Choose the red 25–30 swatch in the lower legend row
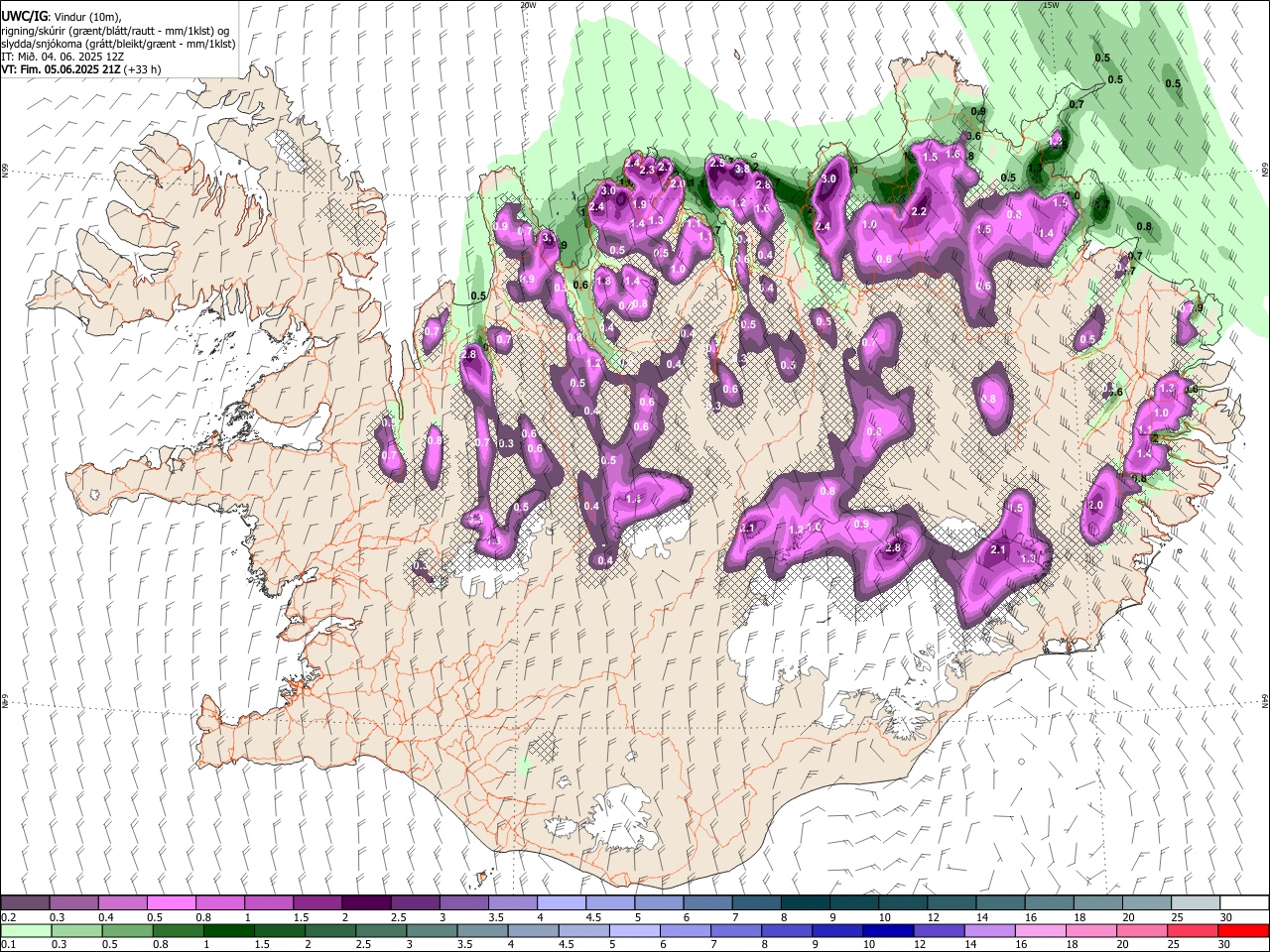This screenshot has width=1270, height=952. [x=1193, y=930]
